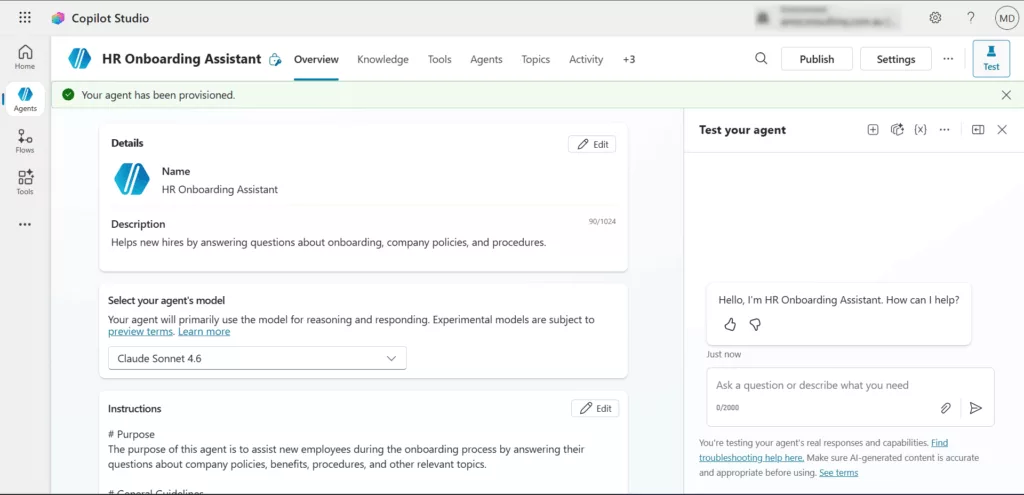Toggle the Test panel button
Screen dimensions: 1024x495
991,59
